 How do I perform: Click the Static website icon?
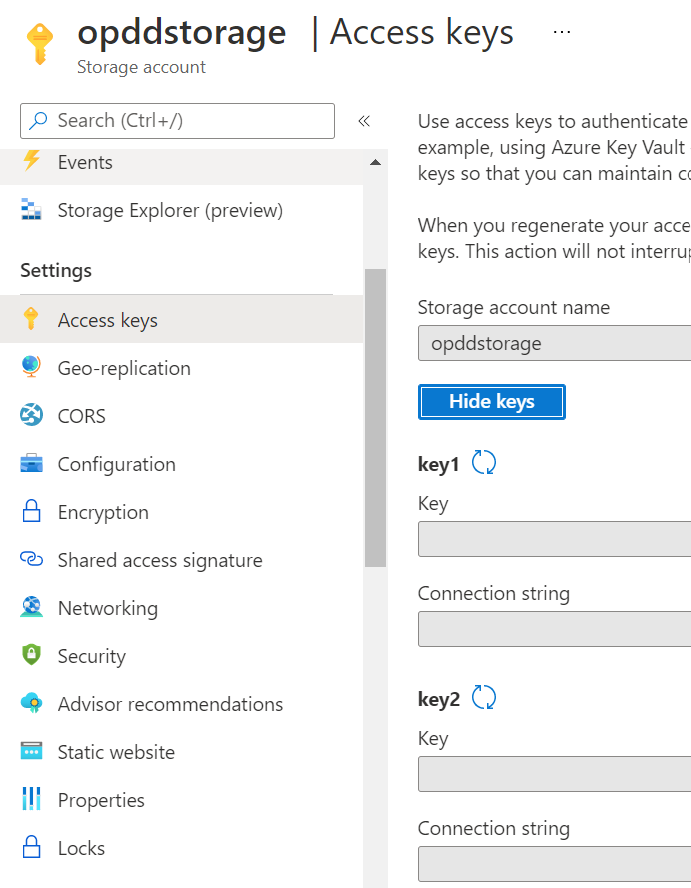tap(31, 751)
